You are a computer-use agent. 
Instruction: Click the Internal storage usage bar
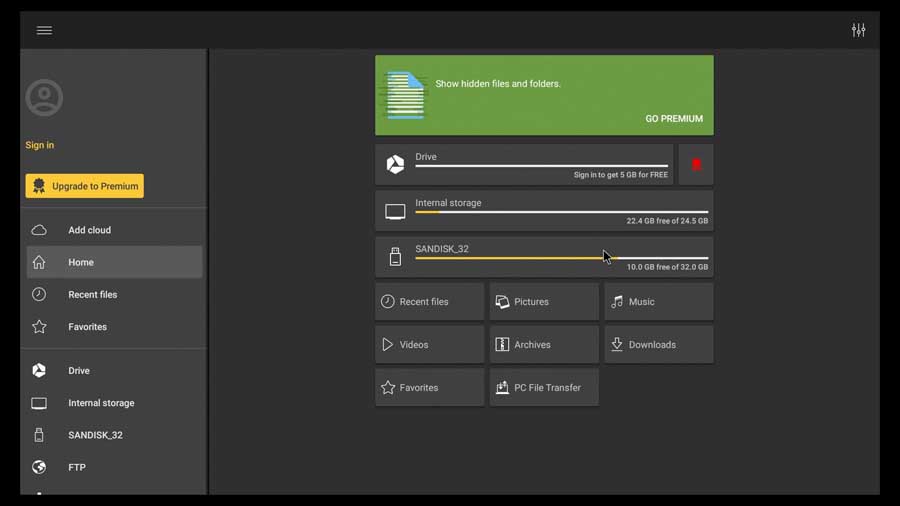[x=561, y=212]
